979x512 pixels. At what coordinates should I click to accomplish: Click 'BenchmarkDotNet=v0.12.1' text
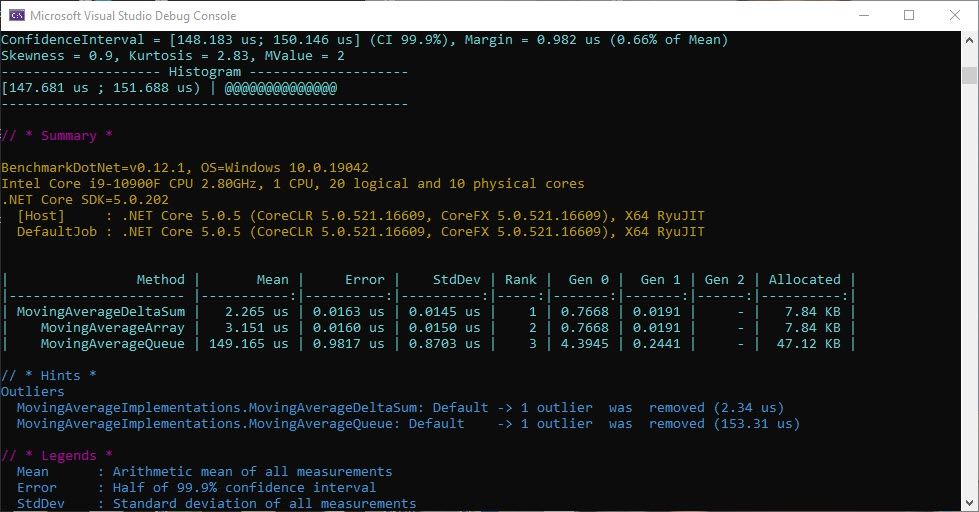[x=92, y=167]
